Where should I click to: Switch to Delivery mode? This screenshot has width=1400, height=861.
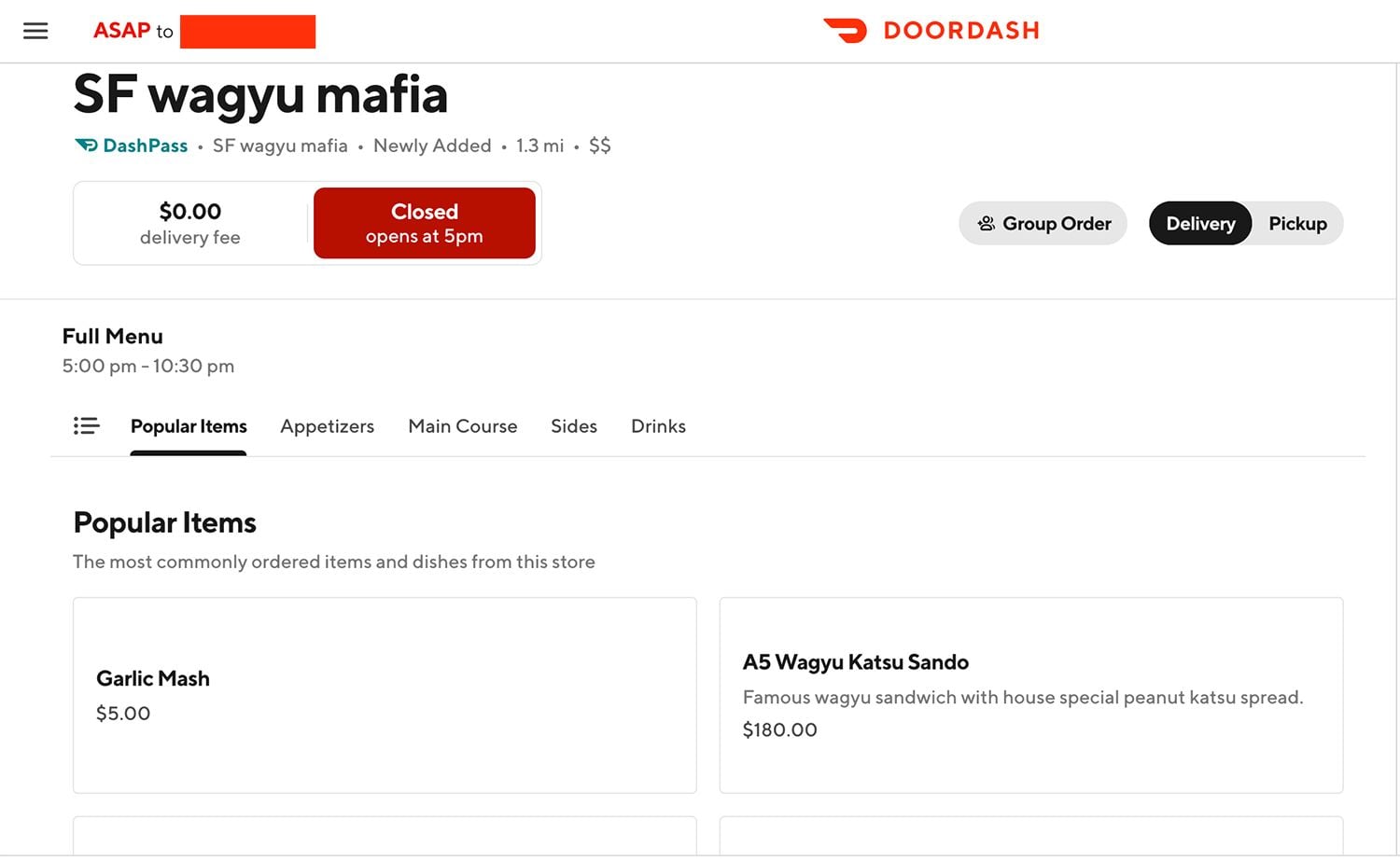click(x=1200, y=224)
